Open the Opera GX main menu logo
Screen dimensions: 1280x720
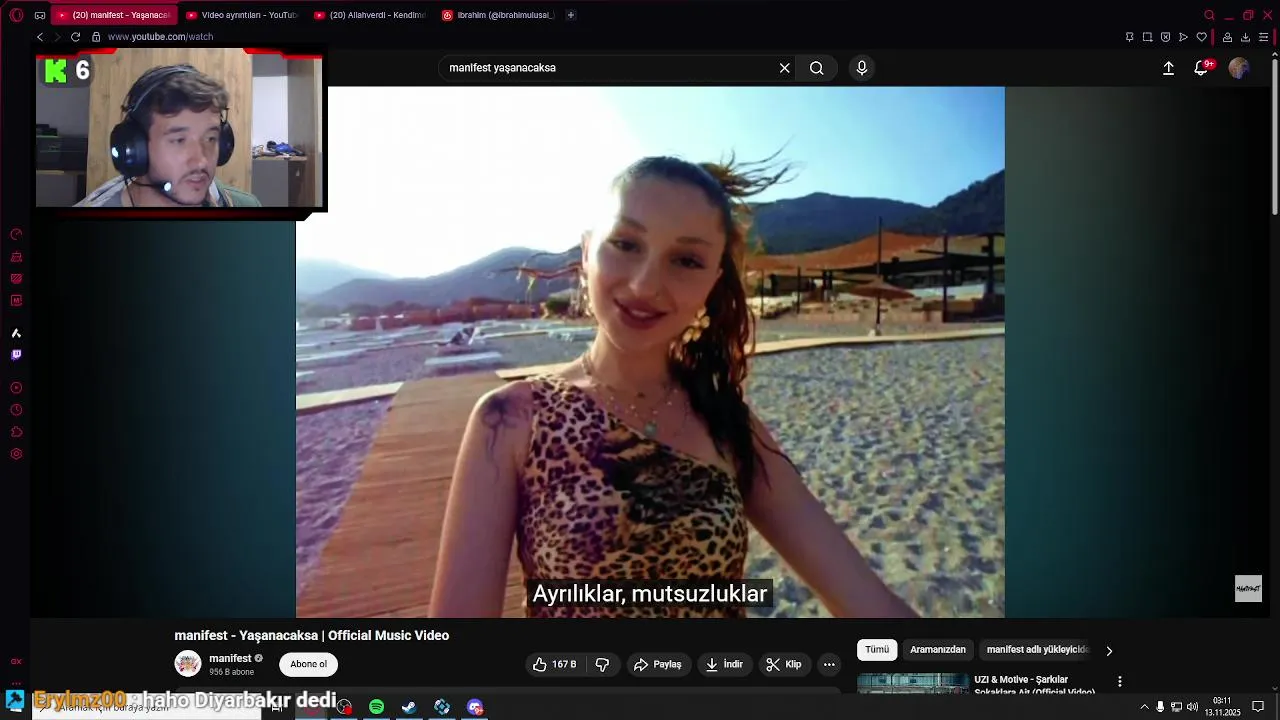(x=16, y=15)
